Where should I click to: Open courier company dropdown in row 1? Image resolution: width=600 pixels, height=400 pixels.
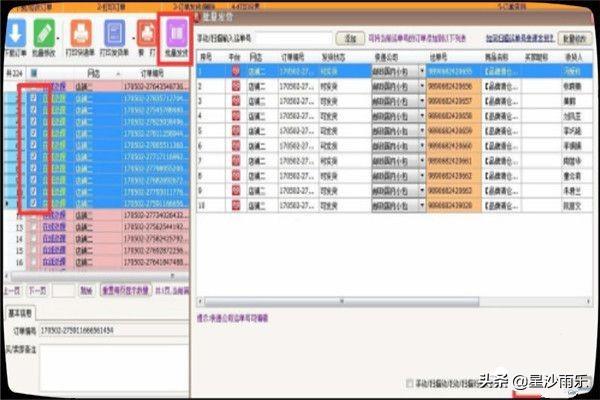[x=422, y=72]
